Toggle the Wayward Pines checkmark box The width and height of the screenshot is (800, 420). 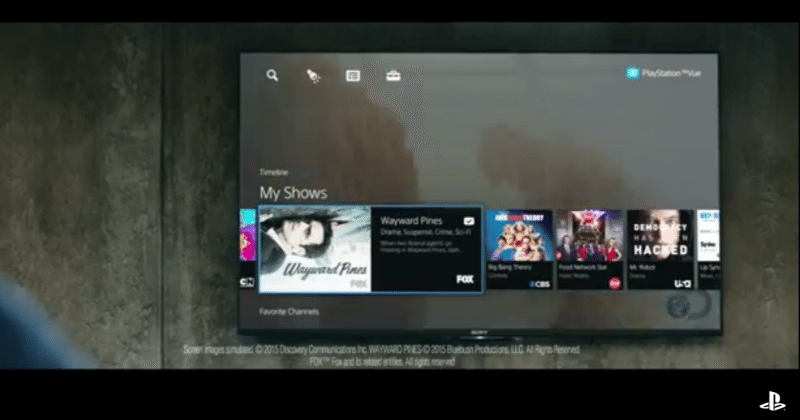[469, 221]
